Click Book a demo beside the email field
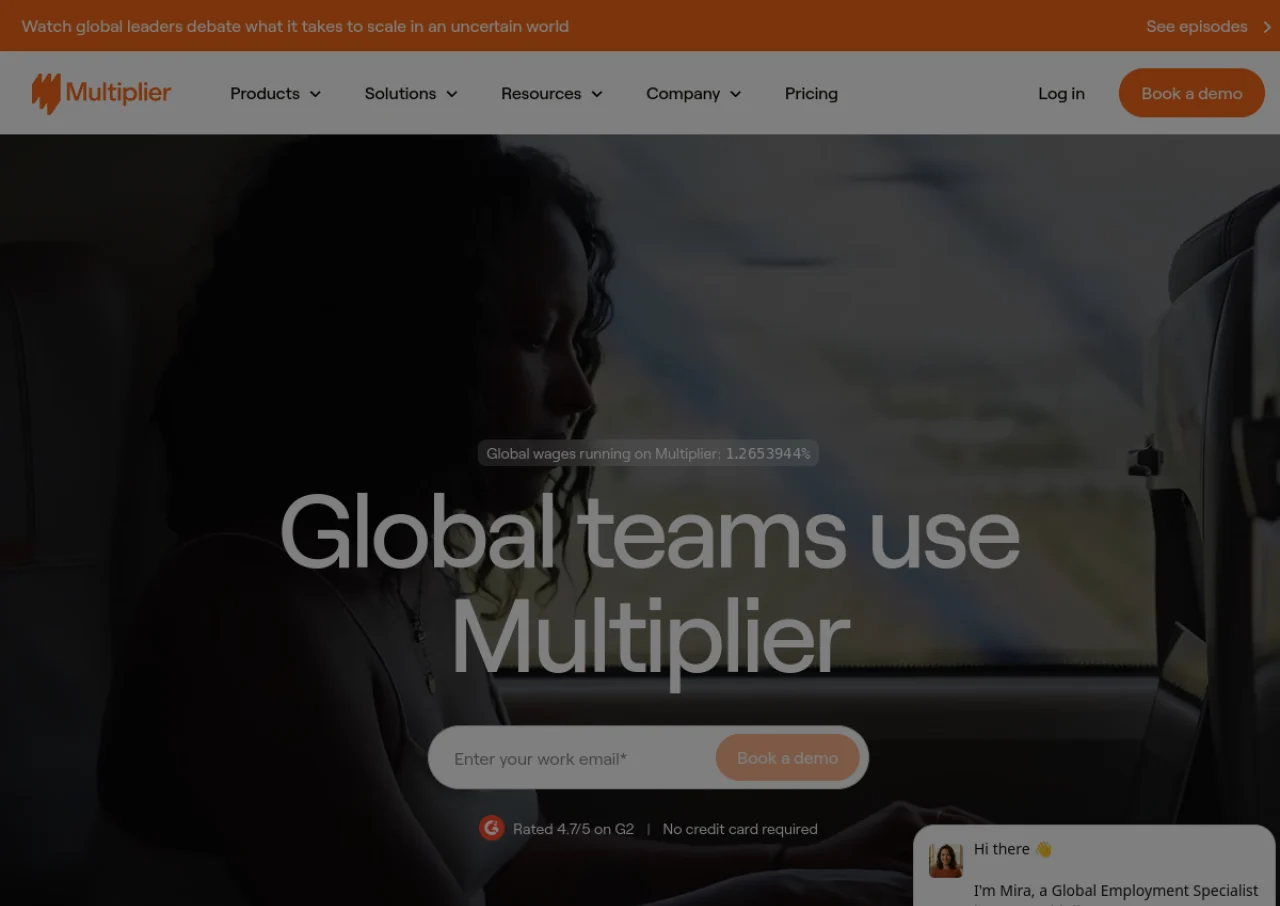 (788, 758)
